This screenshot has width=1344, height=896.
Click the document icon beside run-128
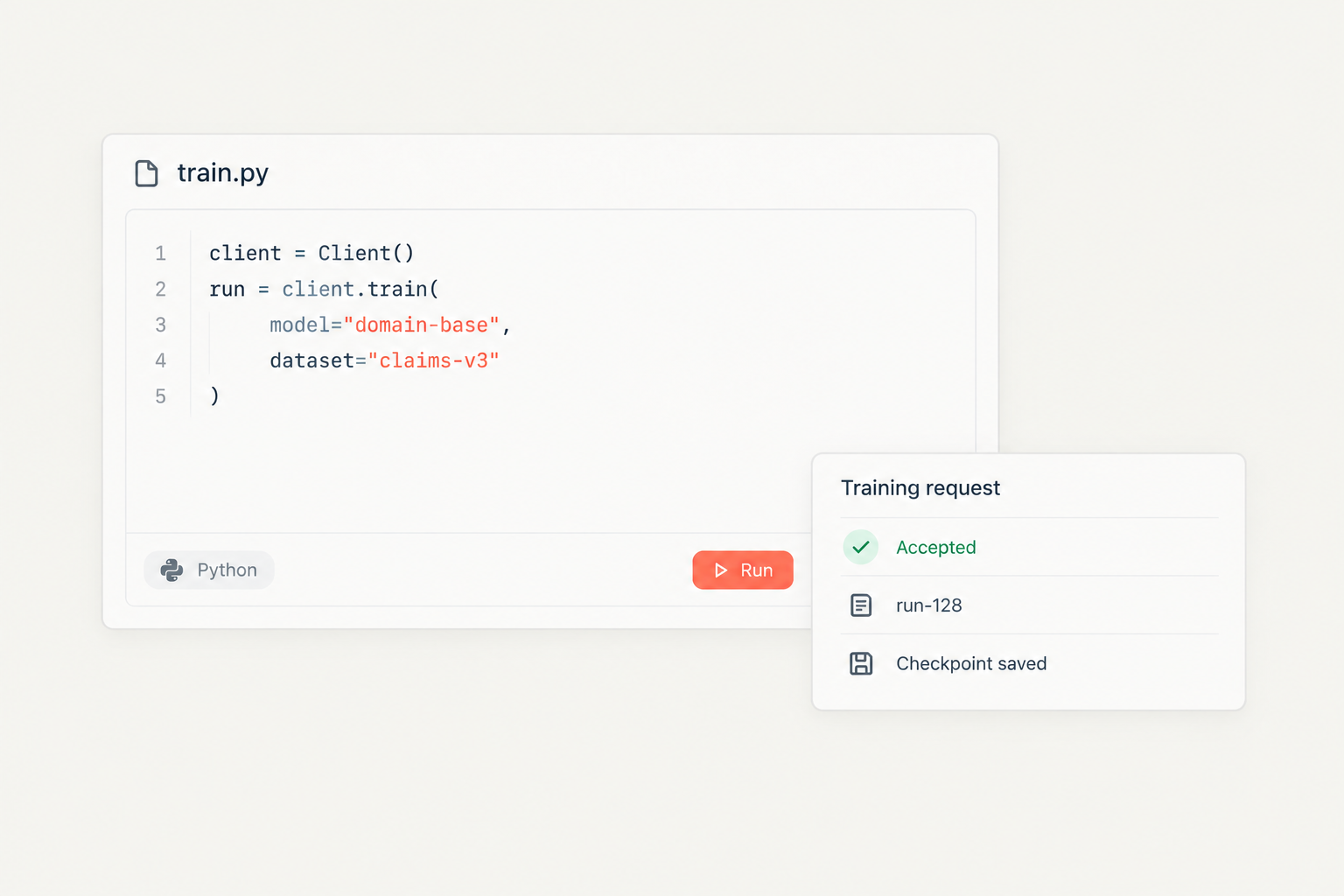[x=861, y=605]
